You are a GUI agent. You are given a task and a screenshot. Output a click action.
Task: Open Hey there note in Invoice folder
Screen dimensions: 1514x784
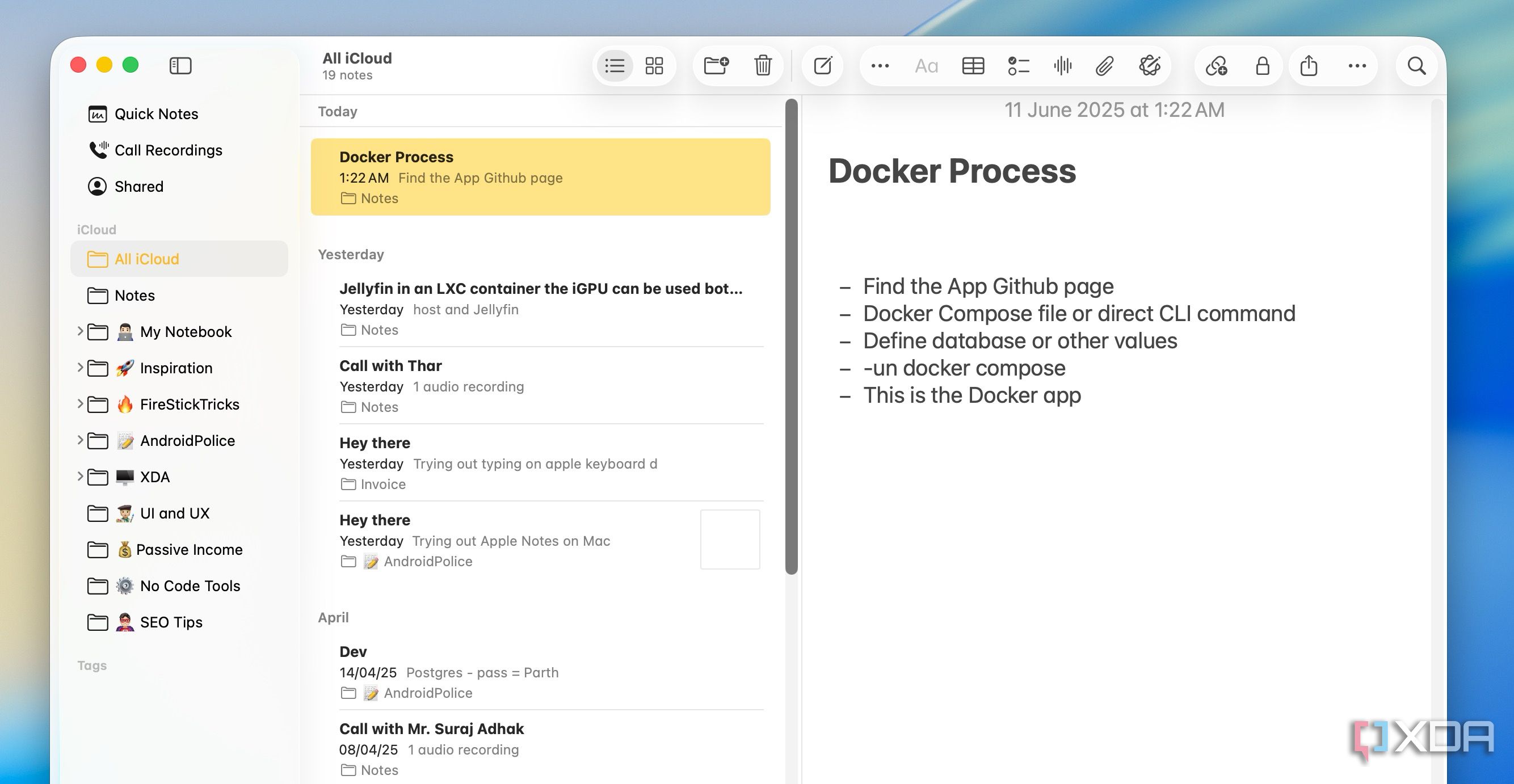click(541, 463)
